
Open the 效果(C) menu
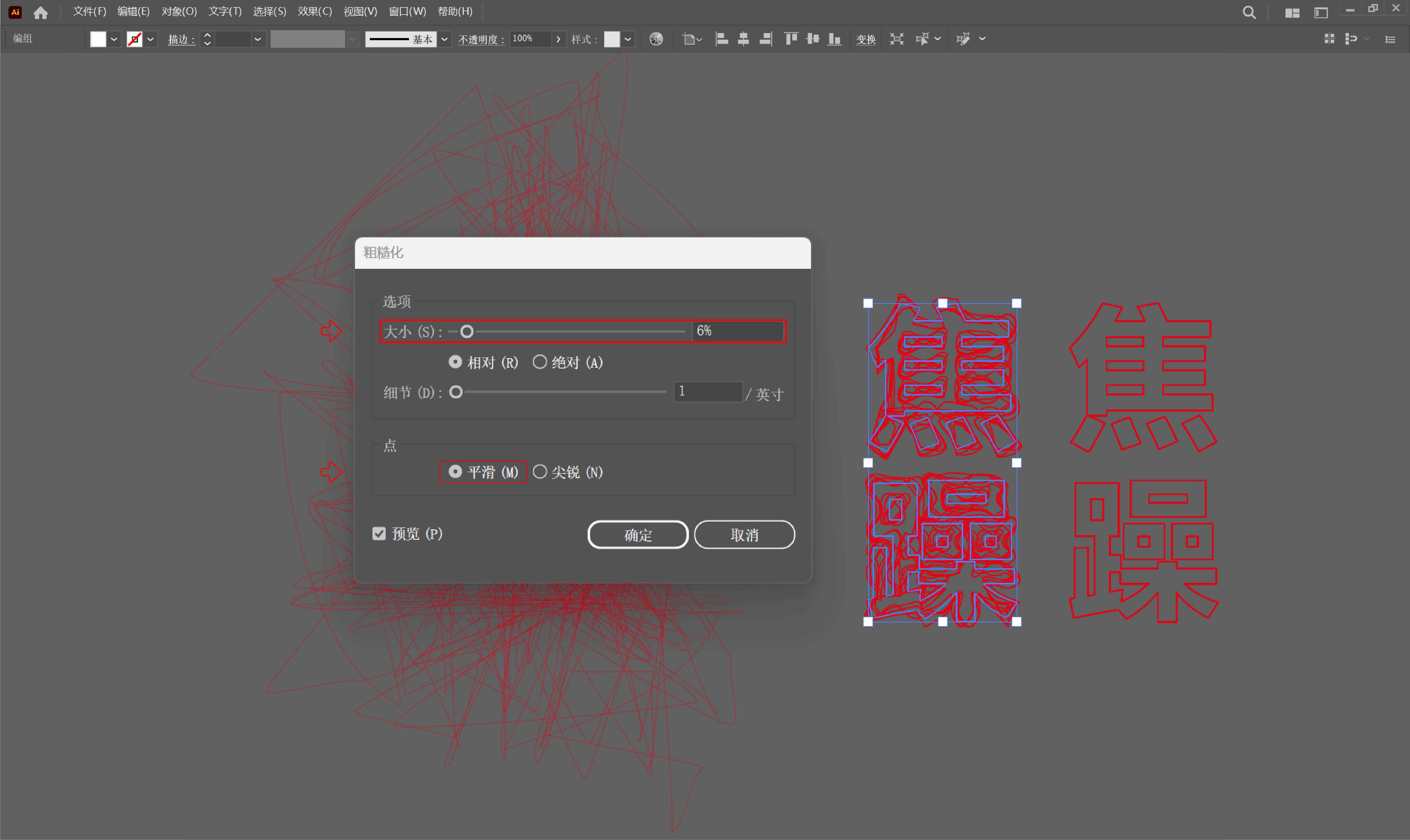(315, 11)
